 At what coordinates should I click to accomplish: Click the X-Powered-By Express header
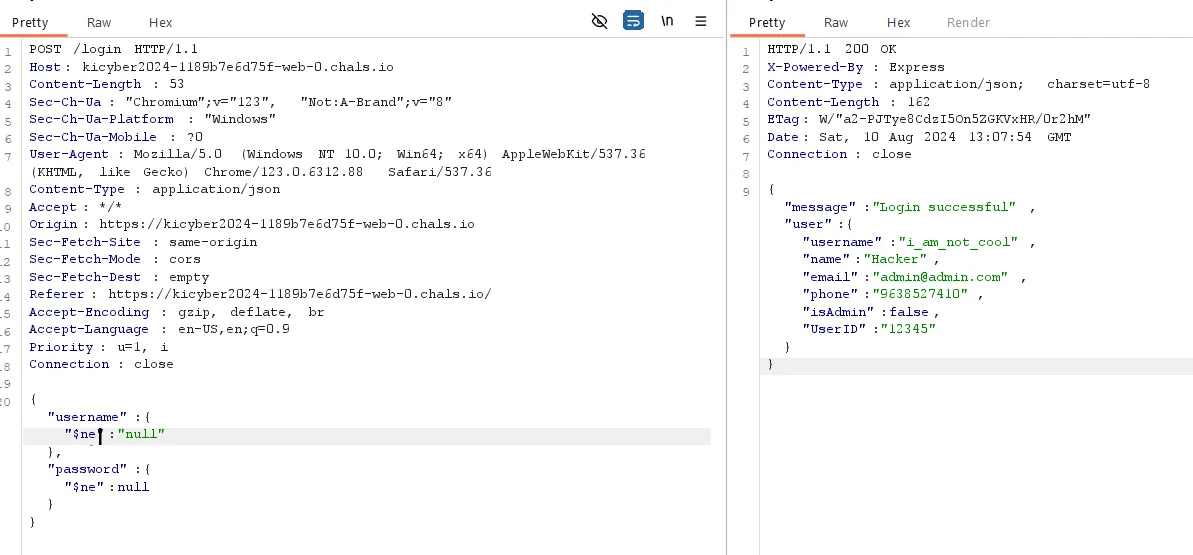tap(855, 67)
